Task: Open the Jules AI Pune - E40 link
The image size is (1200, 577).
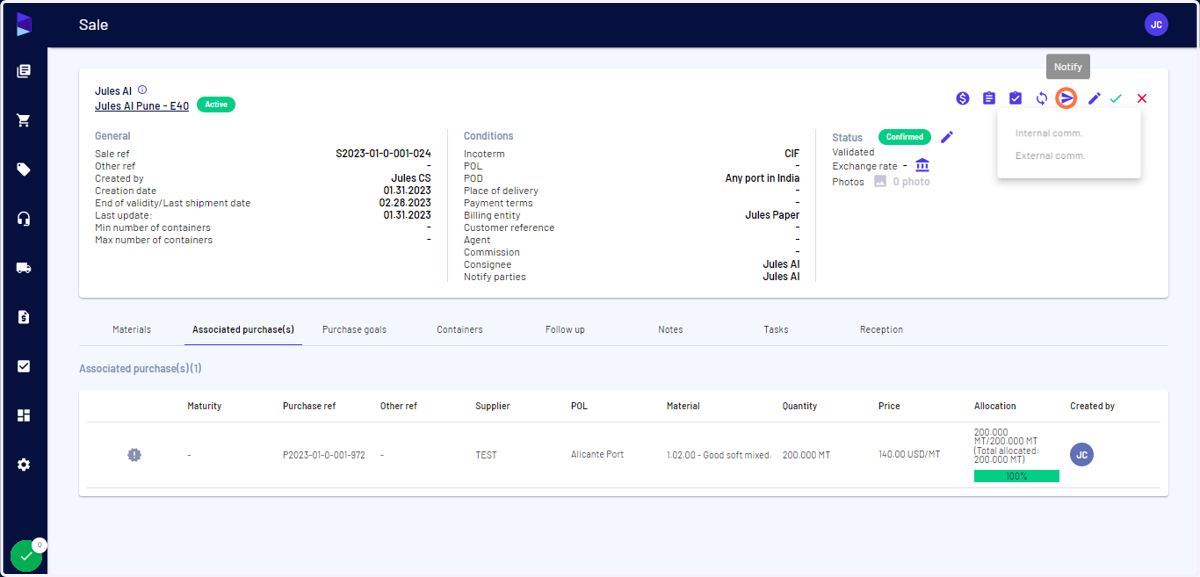Action: (142, 106)
